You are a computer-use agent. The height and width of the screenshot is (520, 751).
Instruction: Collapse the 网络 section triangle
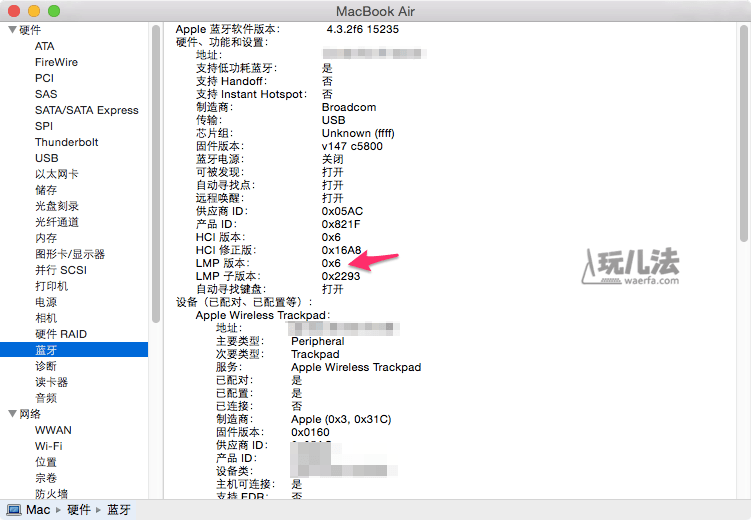click(13, 414)
